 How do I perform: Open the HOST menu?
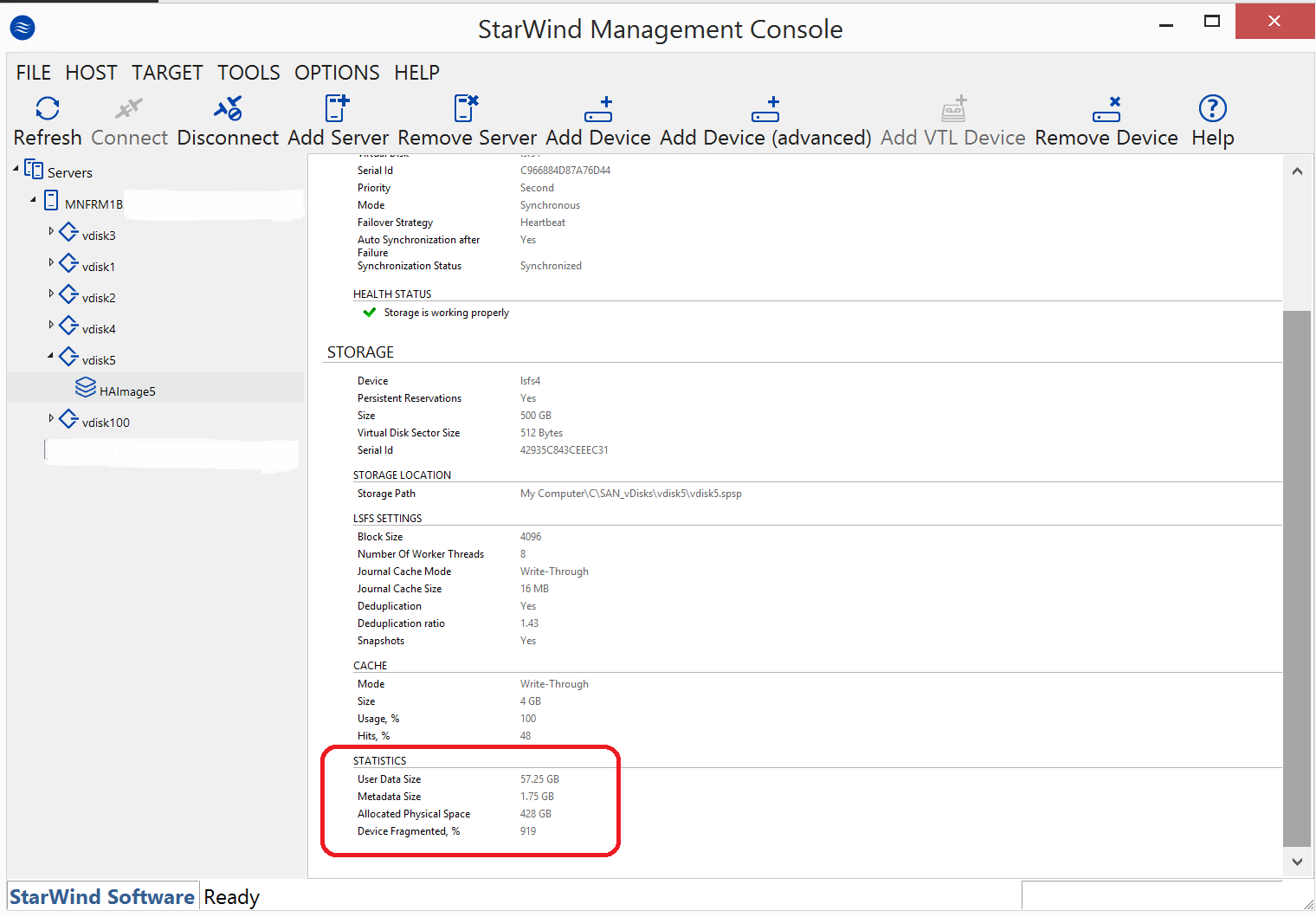tap(91, 73)
